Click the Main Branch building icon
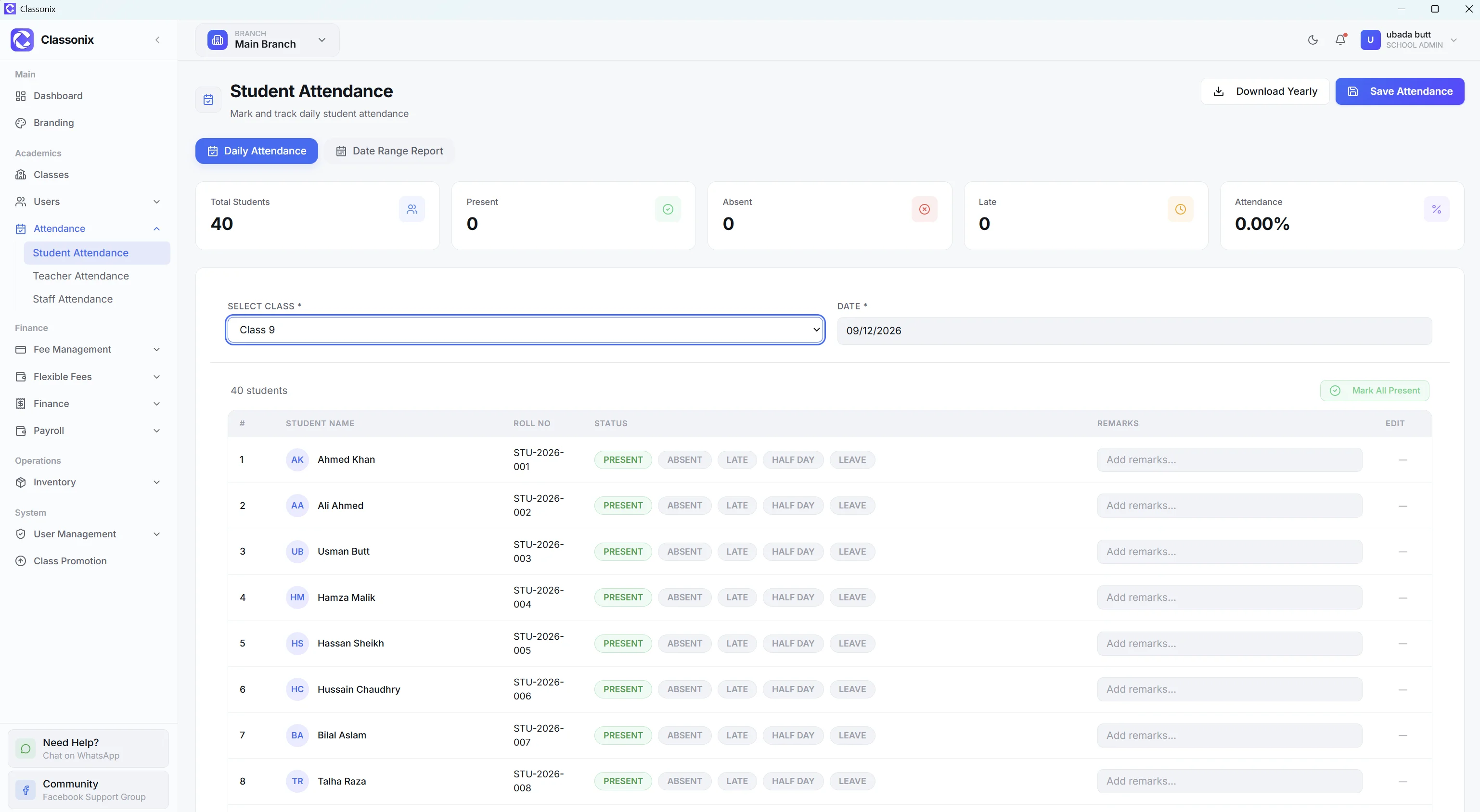 click(x=217, y=39)
